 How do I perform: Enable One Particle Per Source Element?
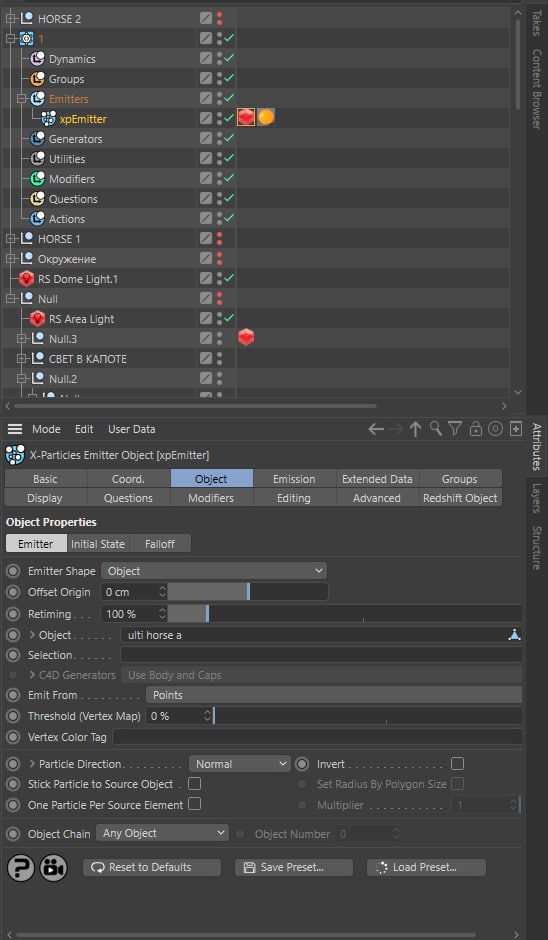[x=194, y=804]
